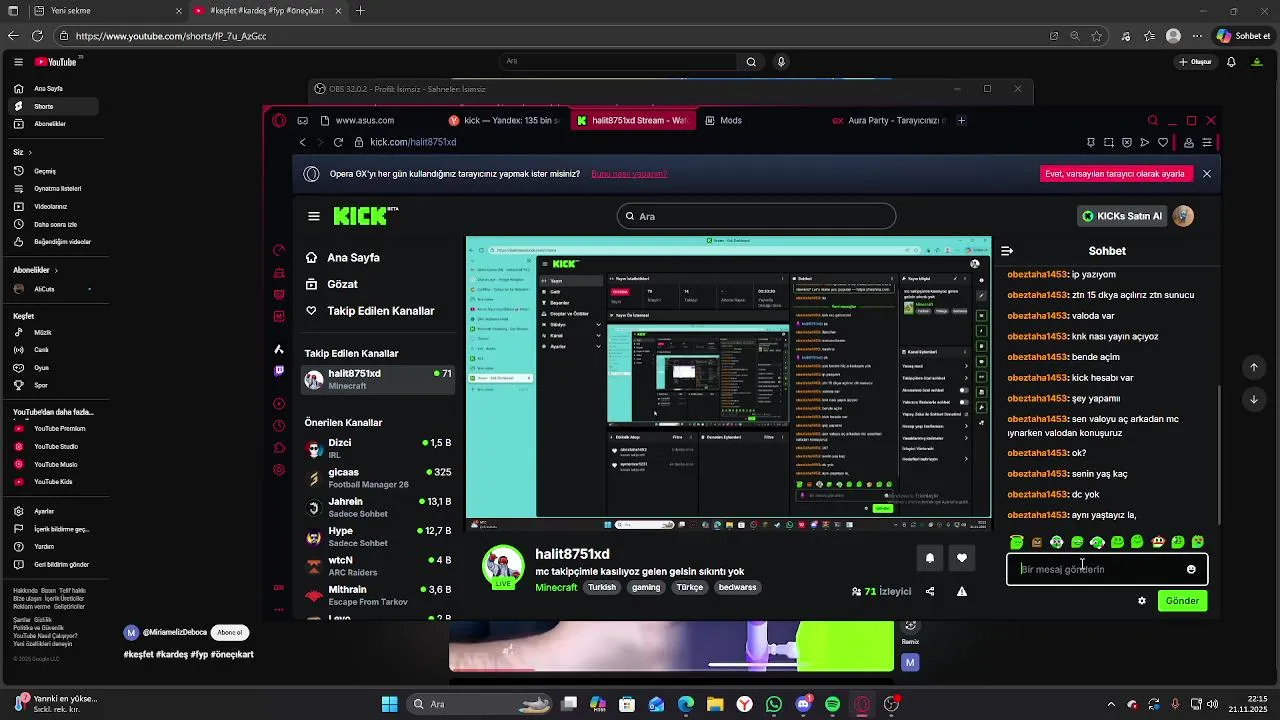
Task: Refresh the Edge page
Action: 37,36
